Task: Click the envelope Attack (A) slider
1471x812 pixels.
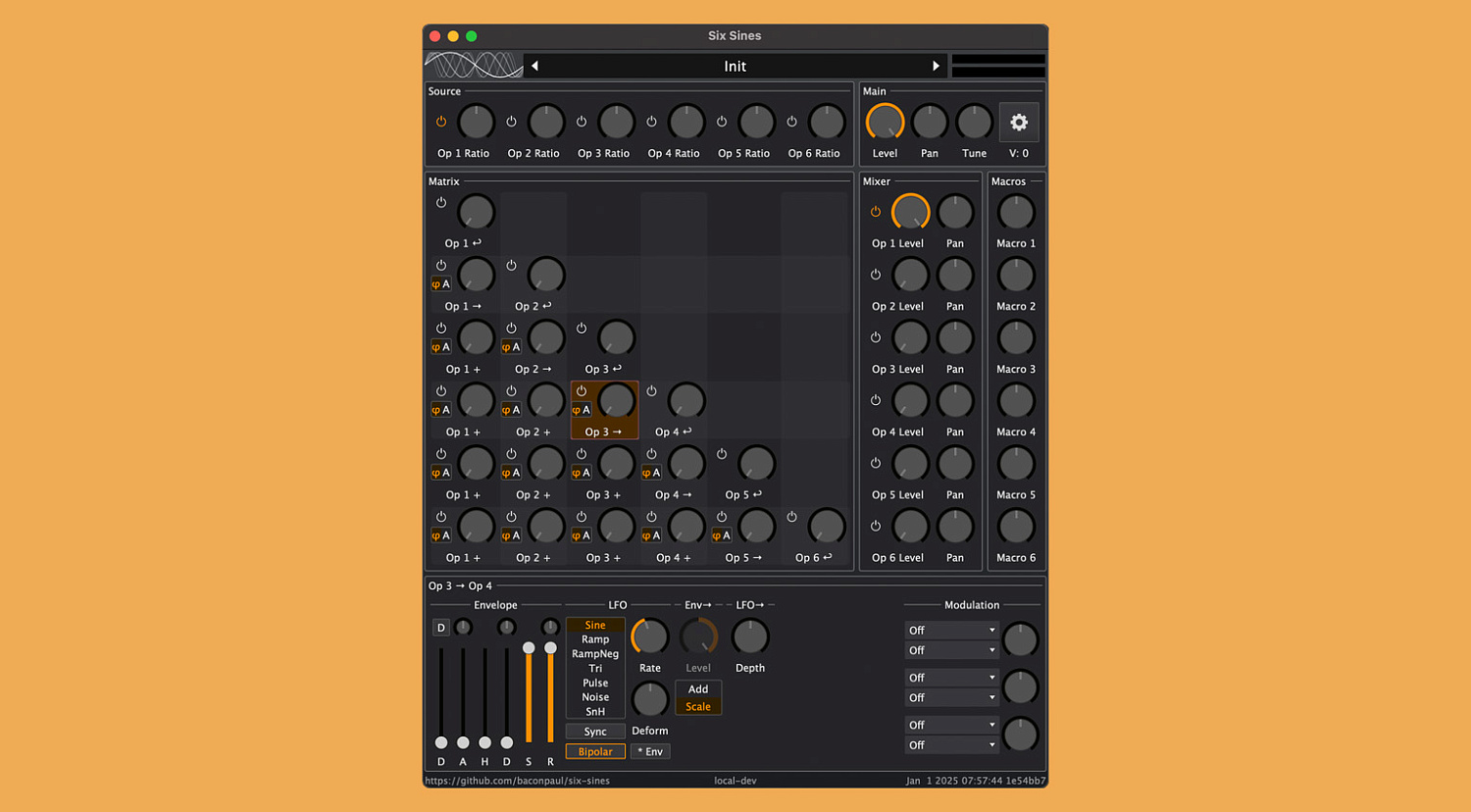Action: click(463, 694)
